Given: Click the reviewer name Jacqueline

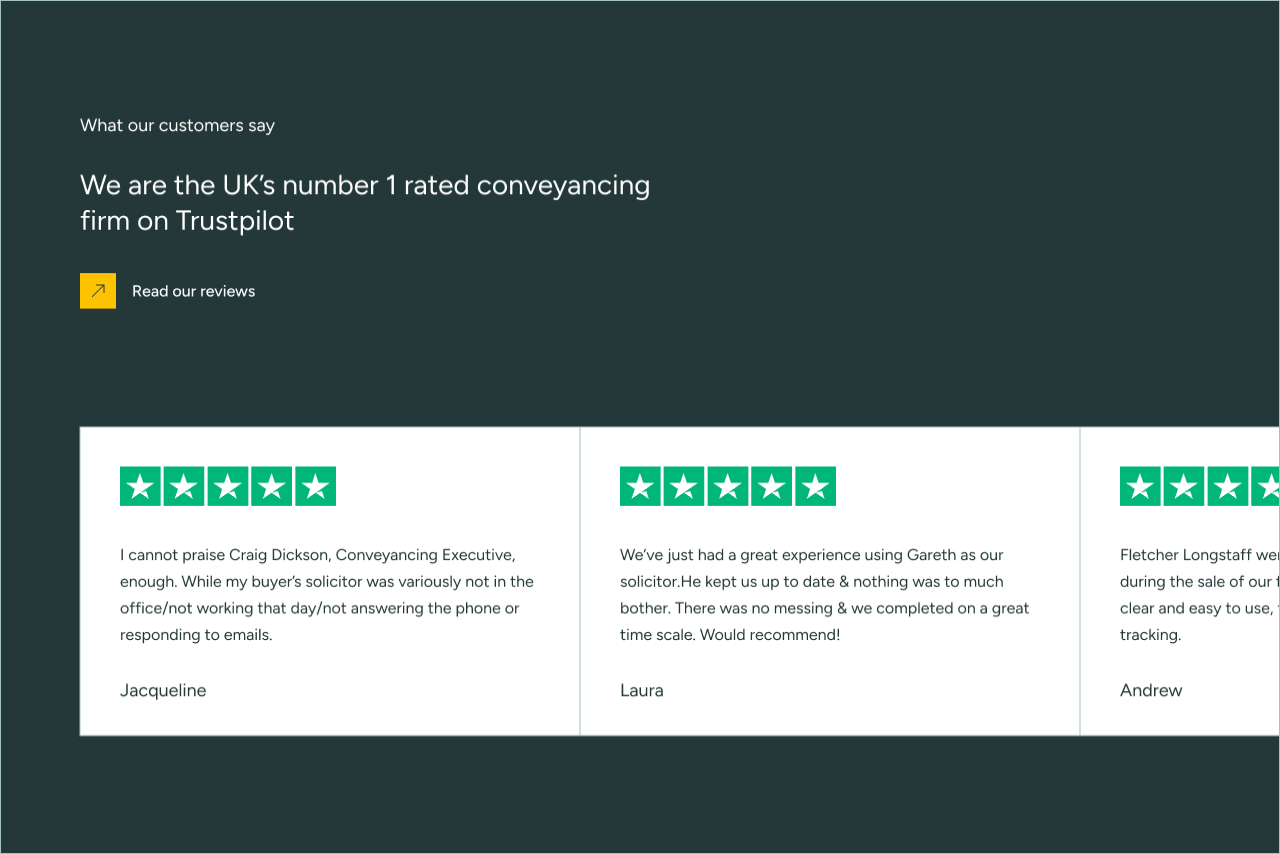Looking at the screenshot, I should click(x=163, y=690).
